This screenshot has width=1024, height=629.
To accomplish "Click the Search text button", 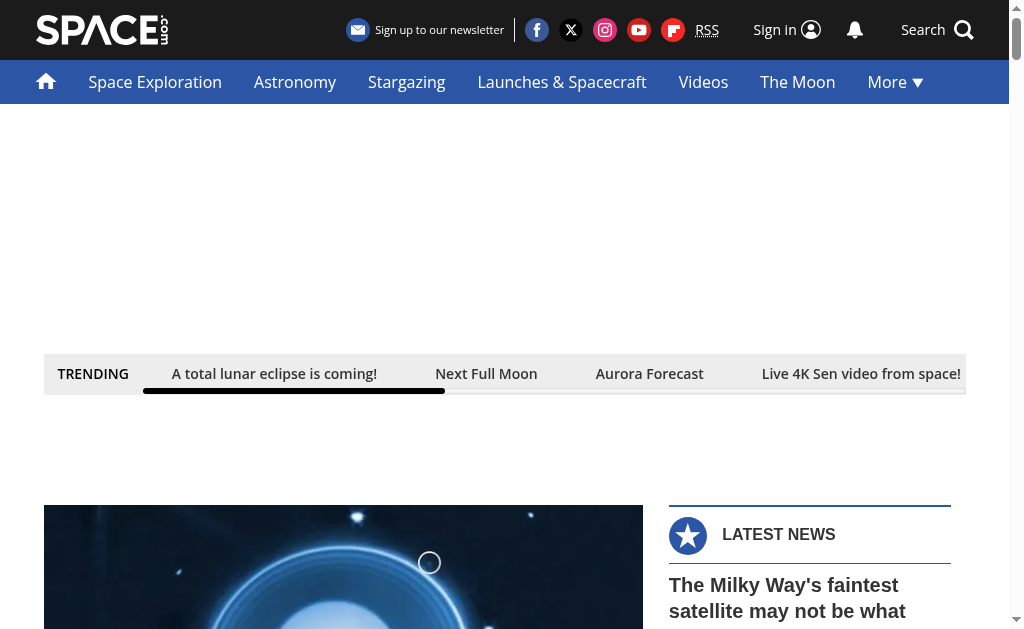I will [x=923, y=30].
